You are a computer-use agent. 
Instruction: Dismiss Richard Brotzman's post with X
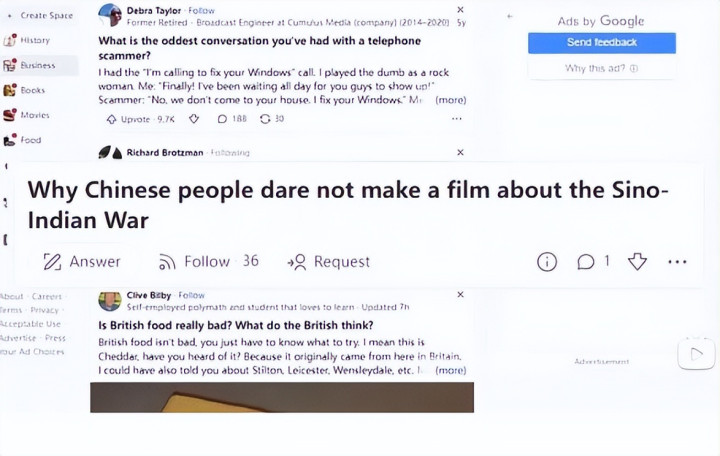(461, 152)
